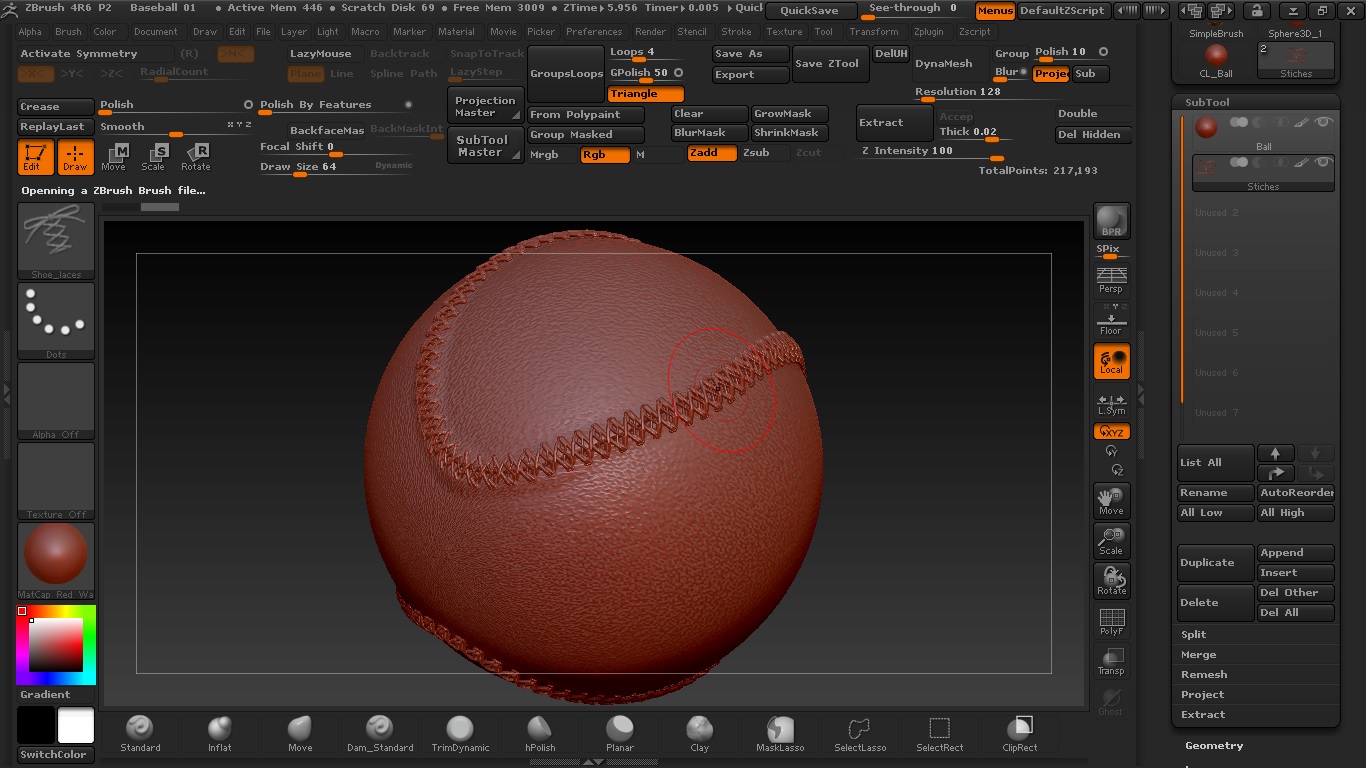
Task: Click the Duplicate button in SubTool panel
Action: coord(1214,562)
